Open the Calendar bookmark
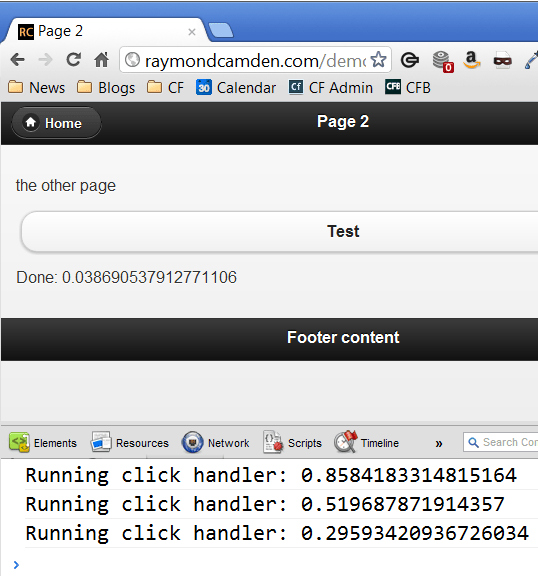Image resolution: width=538 pixels, height=576 pixels. 236,88
